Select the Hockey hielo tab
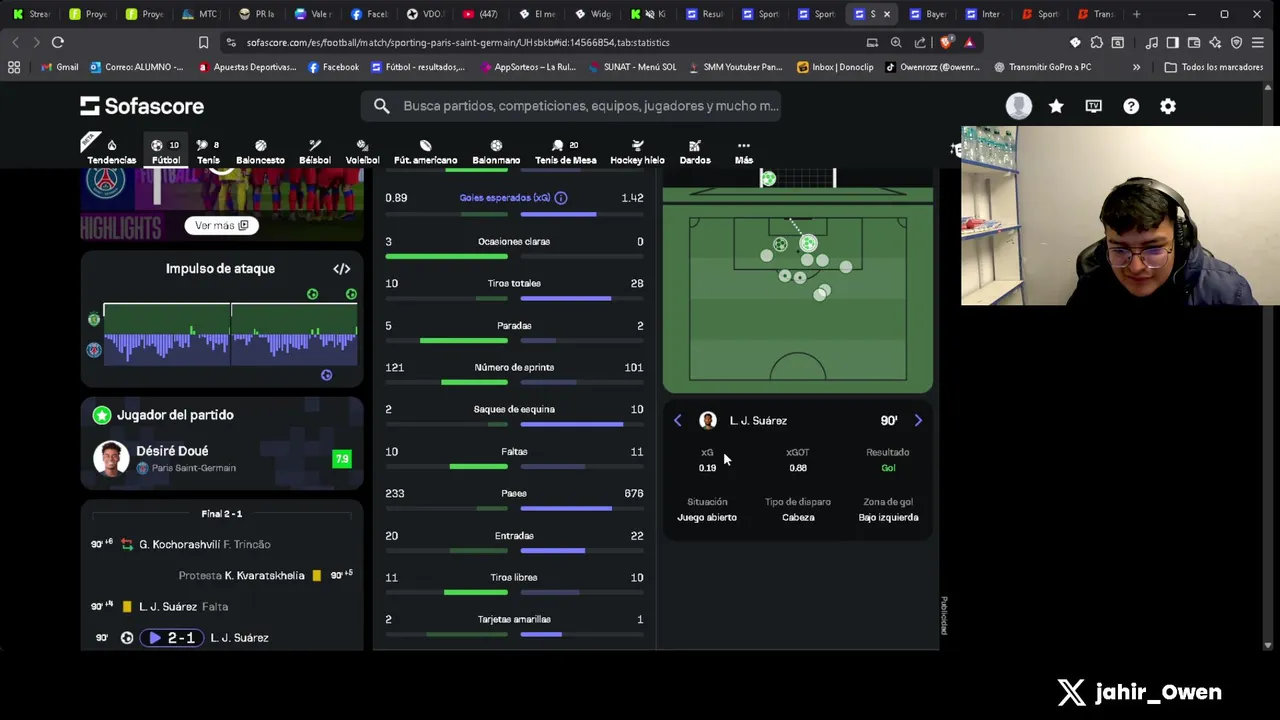Image resolution: width=1280 pixels, height=720 pixels. pos(637,152)
